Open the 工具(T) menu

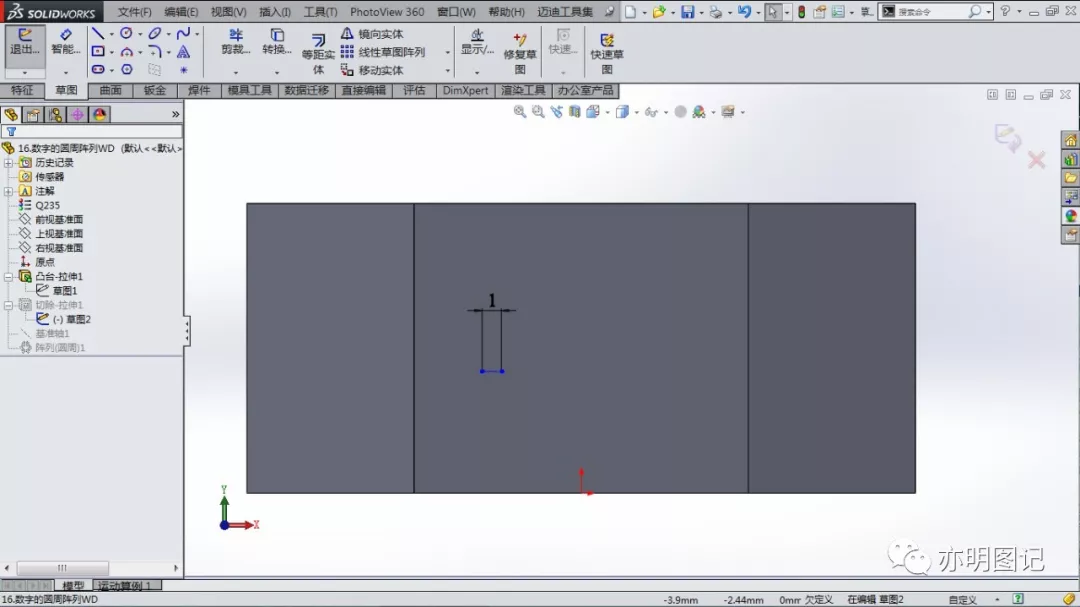pyautogui.click(x=320, y=12)
